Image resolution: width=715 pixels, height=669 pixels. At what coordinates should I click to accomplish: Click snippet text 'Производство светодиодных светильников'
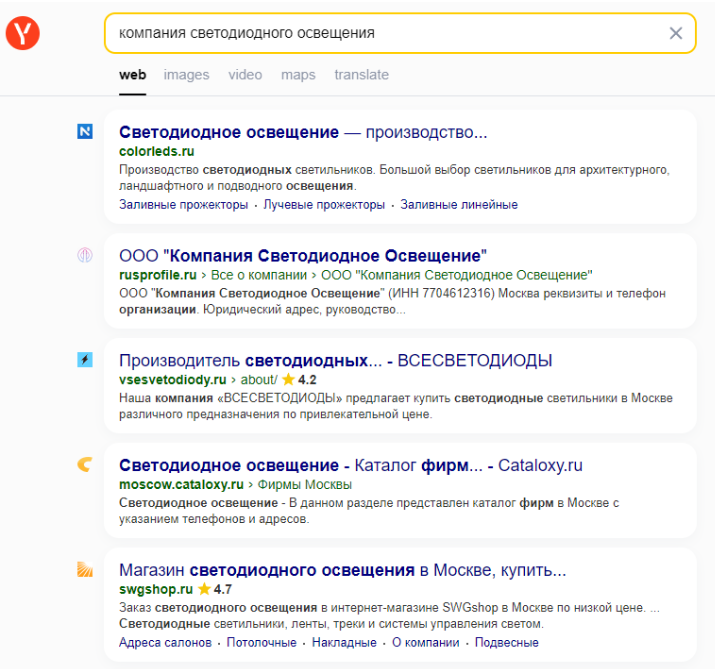click(x=247, y=170)
